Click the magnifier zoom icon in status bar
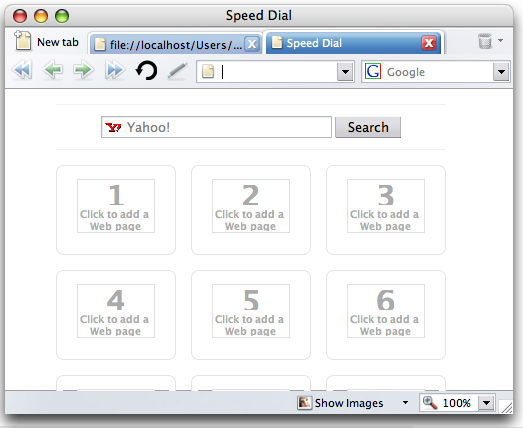This screenshot has height=428, width=523. tap(430, 403)
